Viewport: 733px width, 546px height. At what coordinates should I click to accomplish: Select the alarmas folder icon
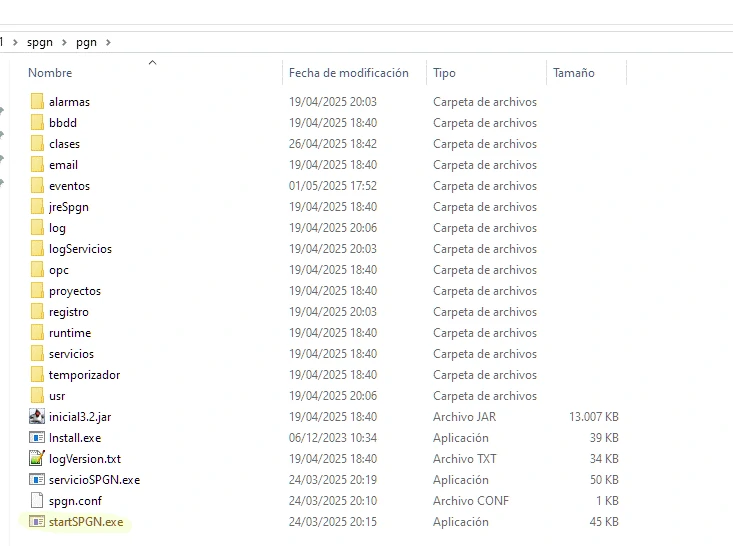37,102
